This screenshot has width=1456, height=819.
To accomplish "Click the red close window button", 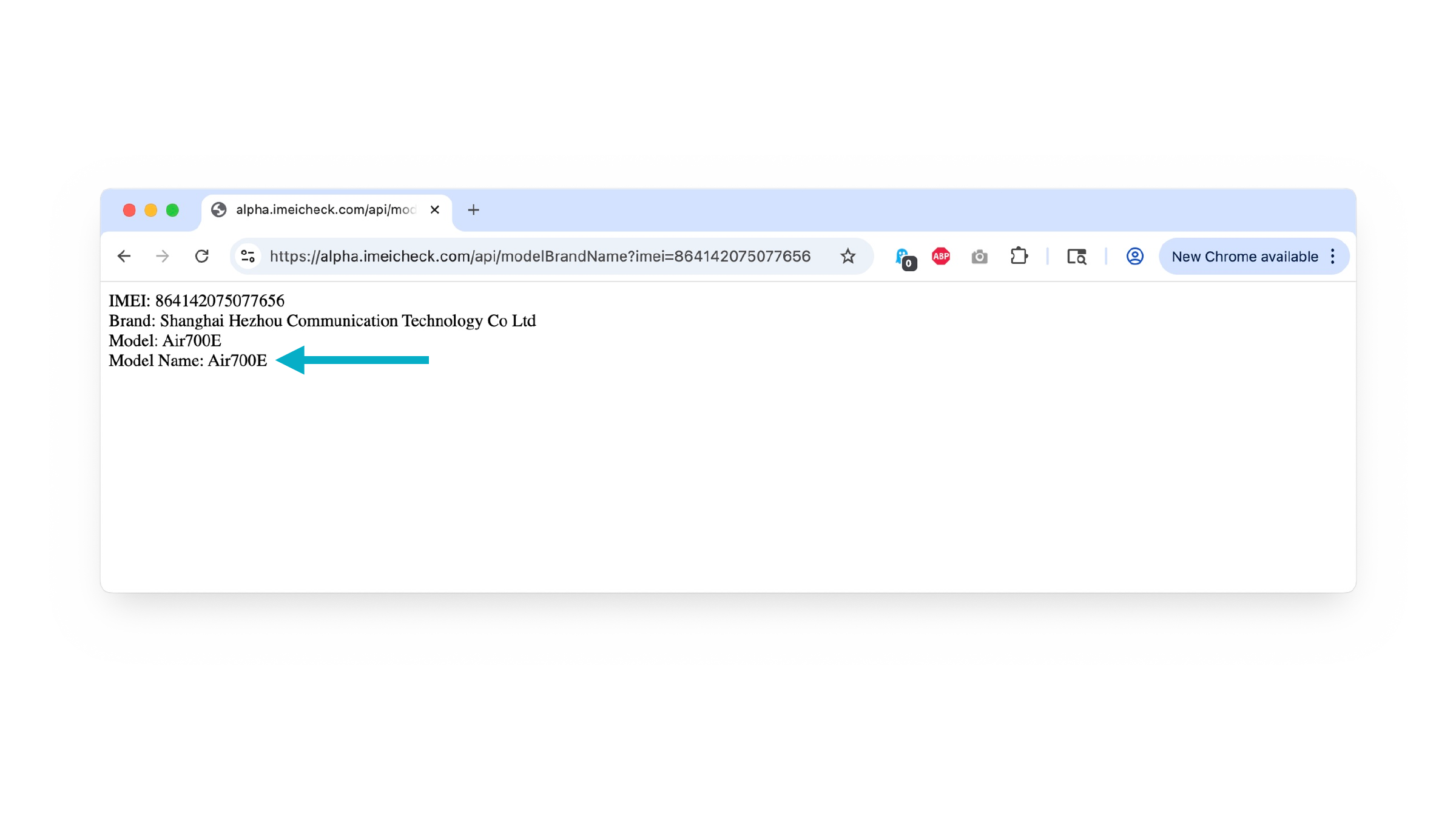I will pyautogui.click(x=129, y=210).
